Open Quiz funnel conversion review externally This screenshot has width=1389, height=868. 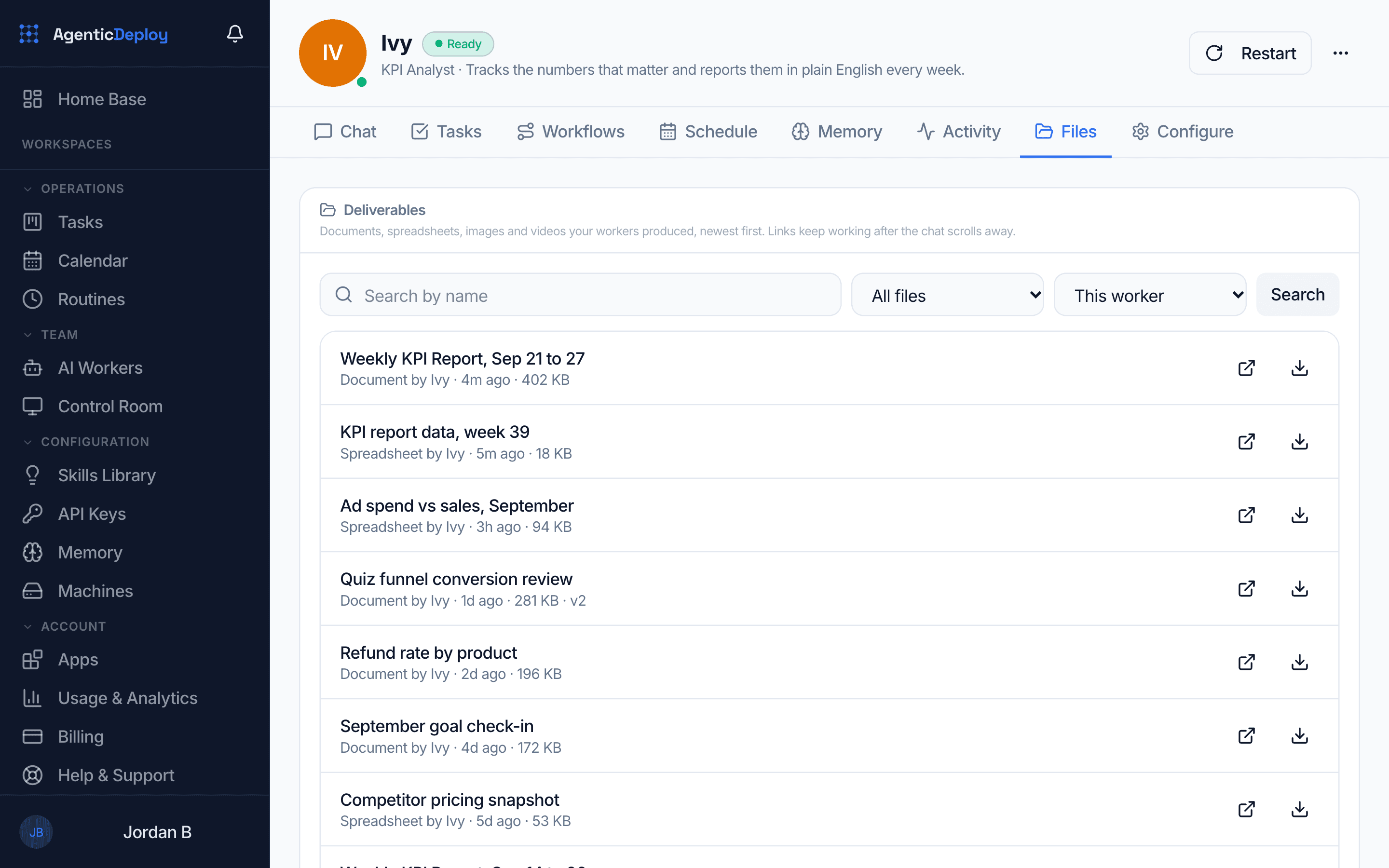coord(1246,588)
